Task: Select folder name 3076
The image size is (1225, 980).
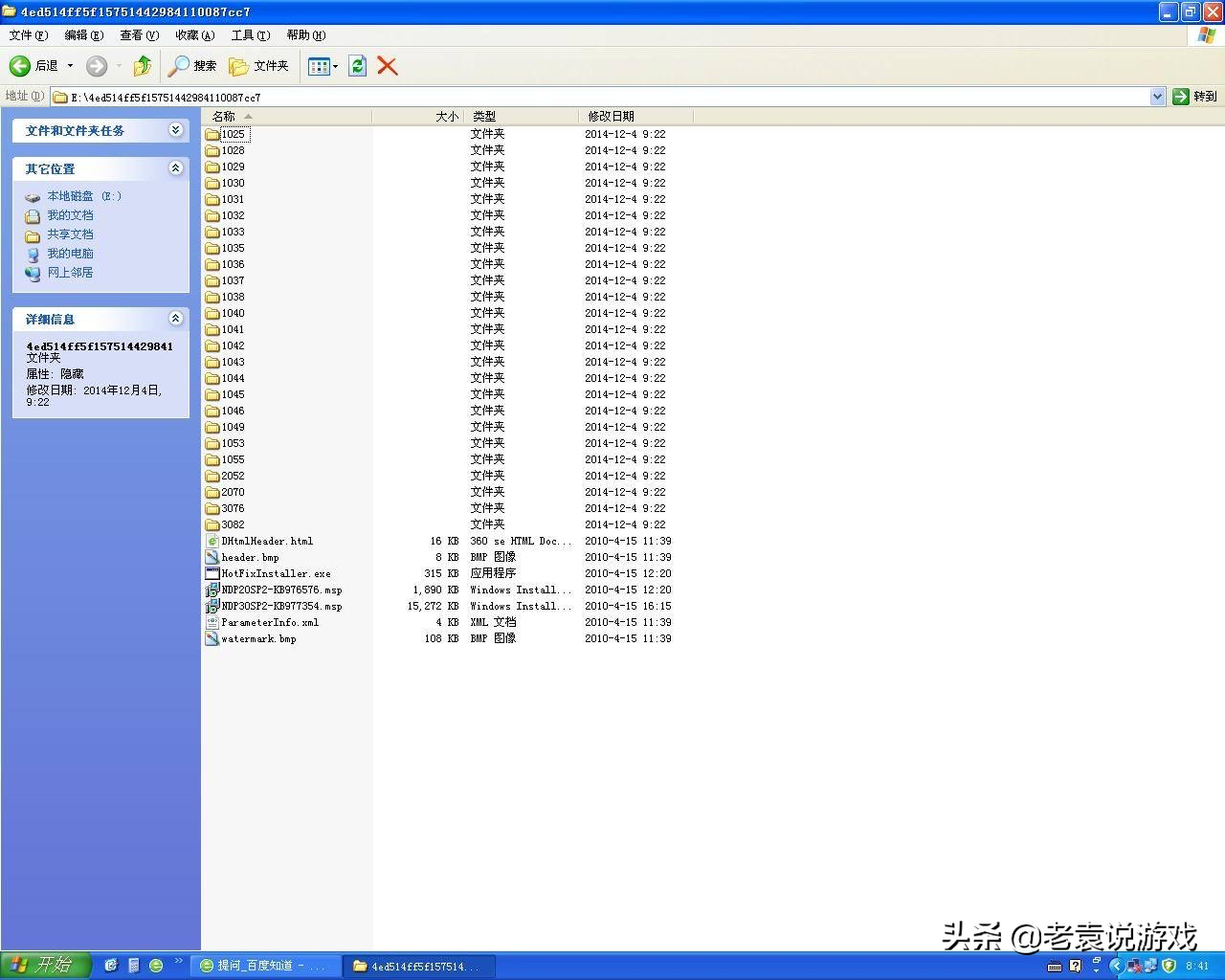Action: coord(234,508)
